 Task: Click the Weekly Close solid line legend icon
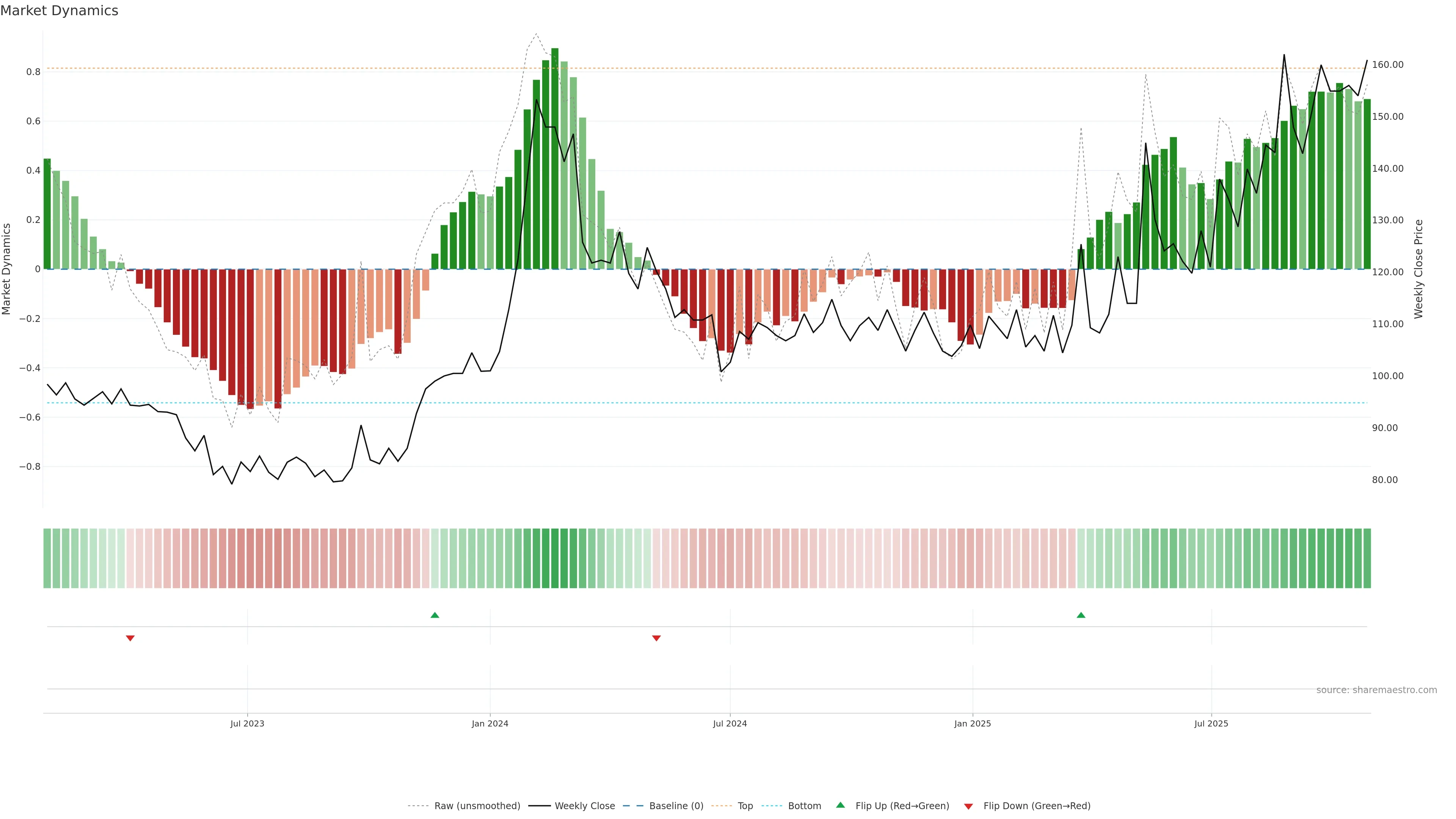tap(539, 806)
